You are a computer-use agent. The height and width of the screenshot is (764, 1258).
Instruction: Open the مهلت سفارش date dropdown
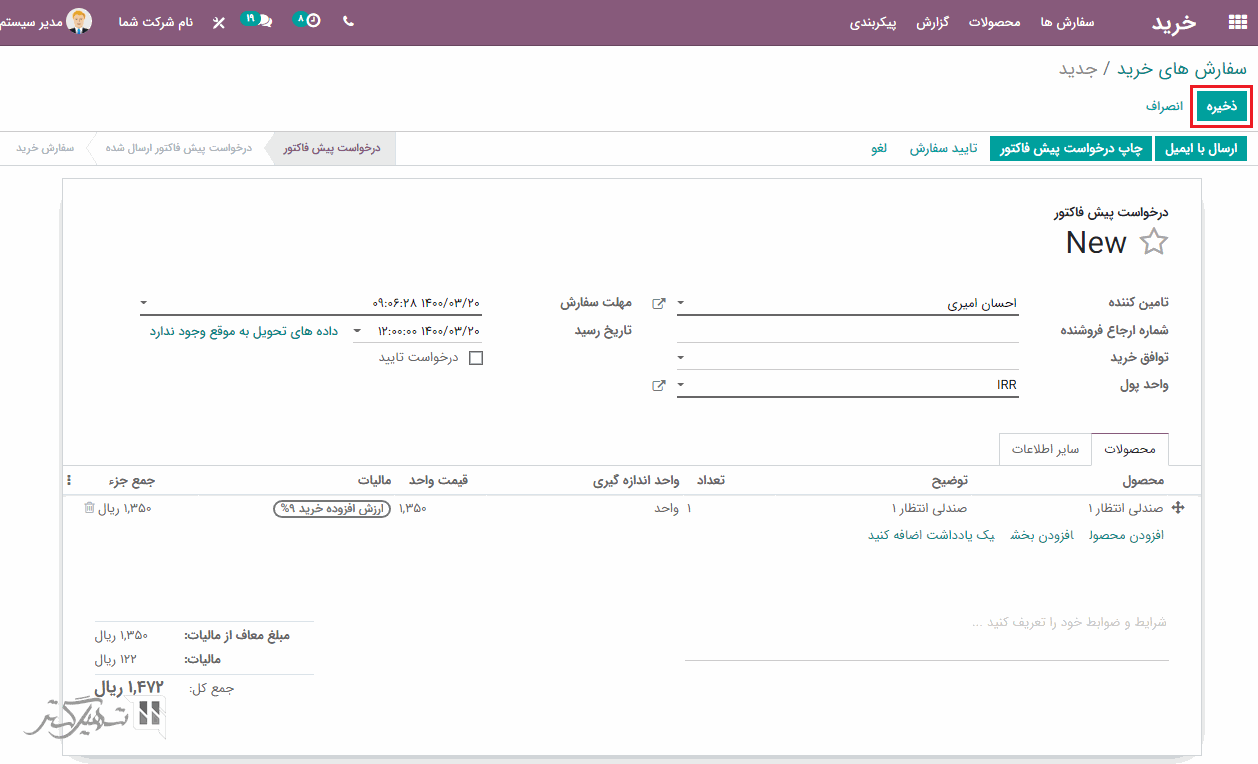144,303
